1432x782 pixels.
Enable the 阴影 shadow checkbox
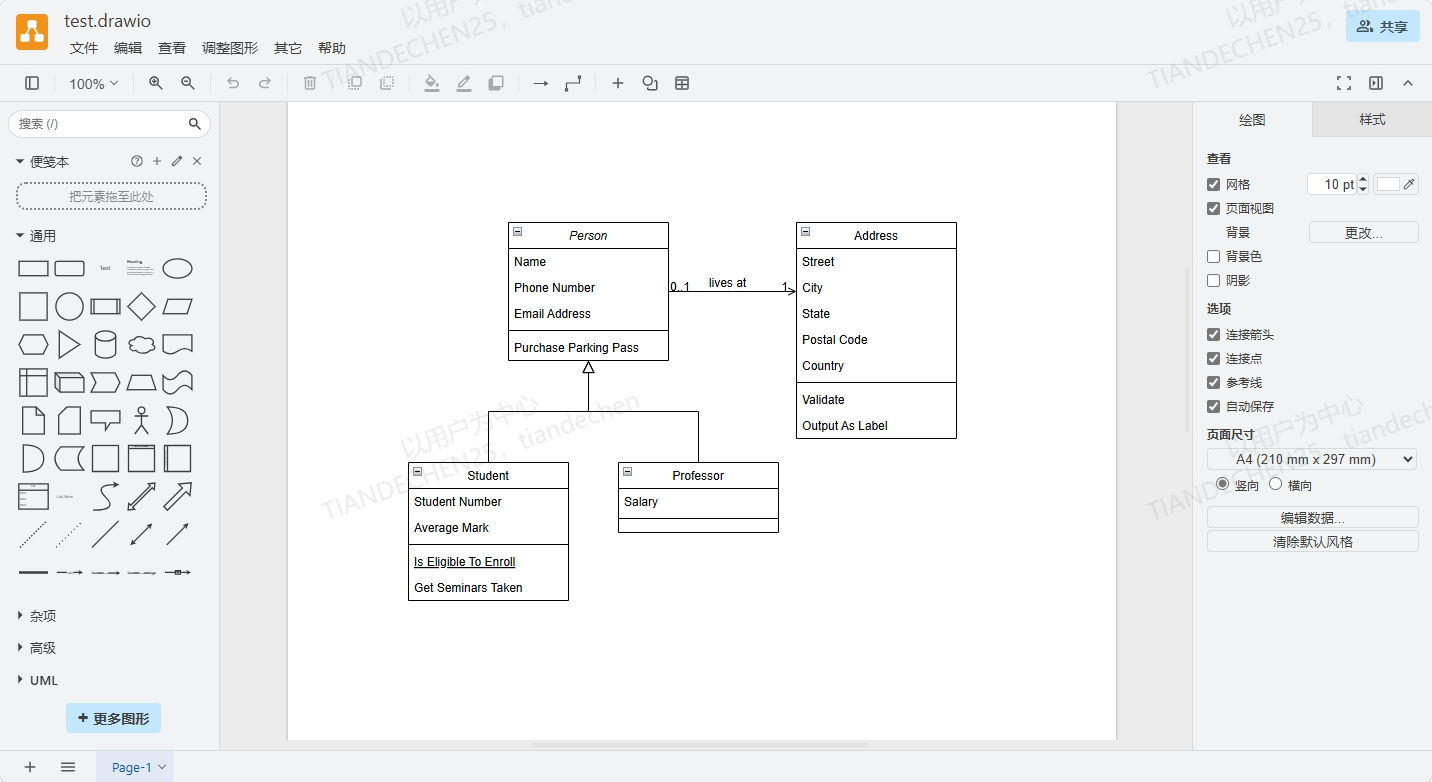[1214, 281]
